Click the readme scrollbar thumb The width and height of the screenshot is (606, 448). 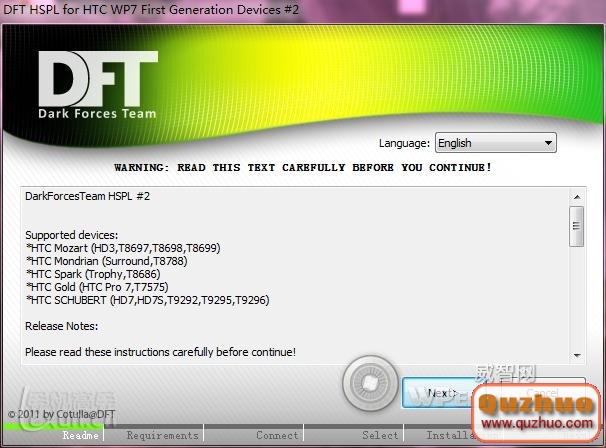point(577,226)
